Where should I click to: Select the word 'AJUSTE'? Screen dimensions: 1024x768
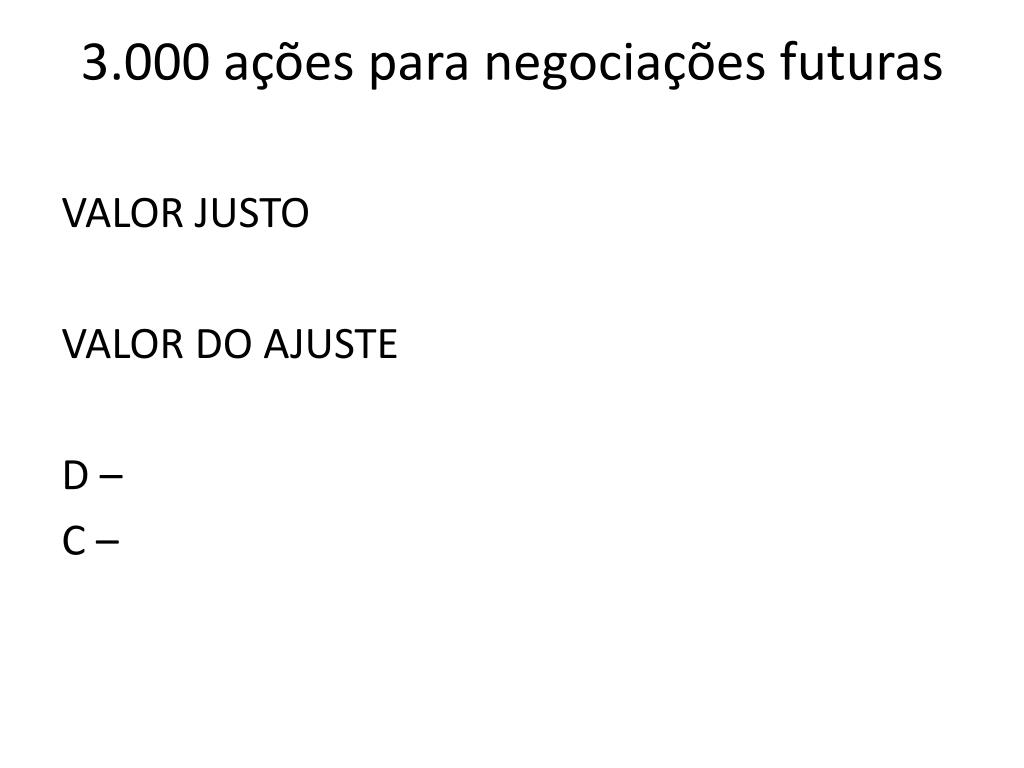(x=330, y=344)
